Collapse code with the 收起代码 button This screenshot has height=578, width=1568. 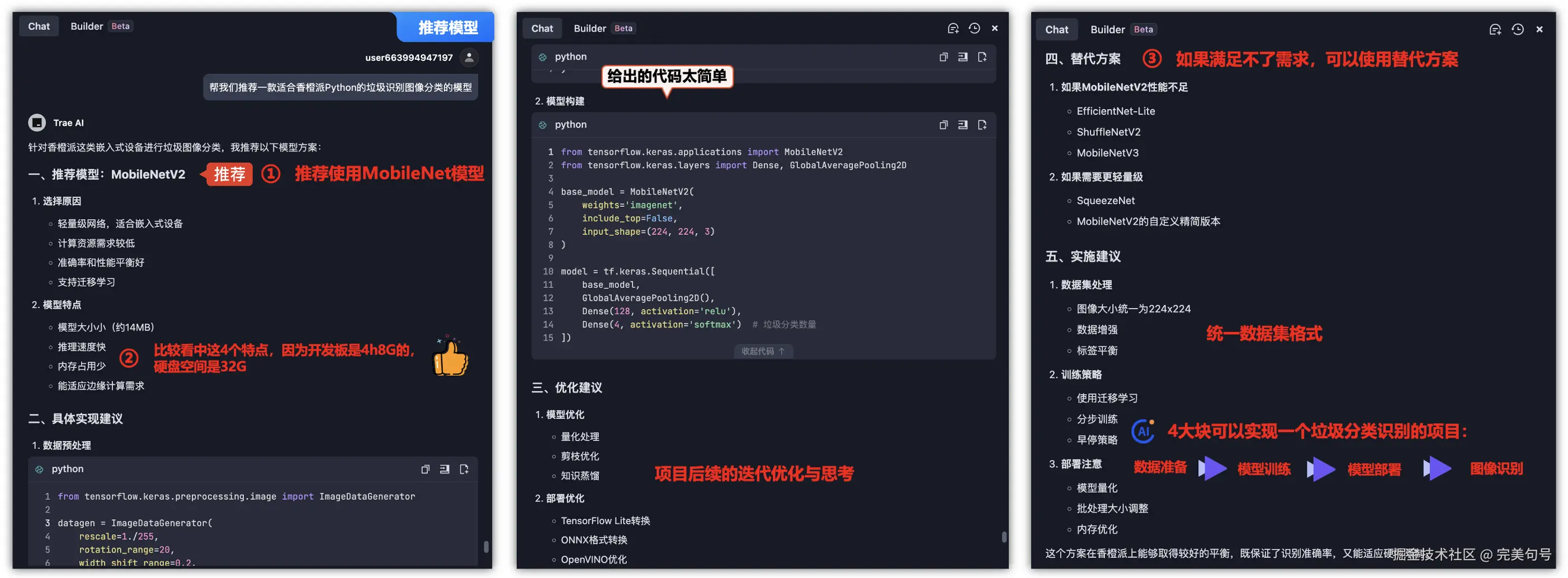763,351
